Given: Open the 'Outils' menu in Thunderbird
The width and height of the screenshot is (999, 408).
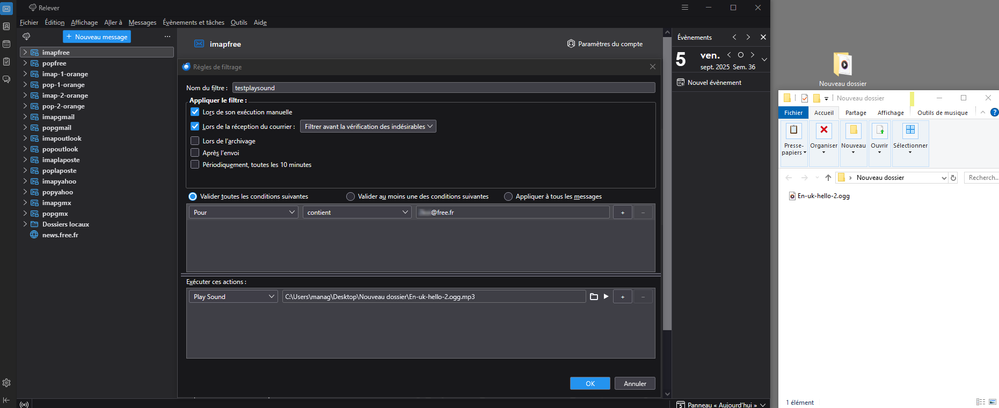Looking at the screenshot, I should coord(239,22).
